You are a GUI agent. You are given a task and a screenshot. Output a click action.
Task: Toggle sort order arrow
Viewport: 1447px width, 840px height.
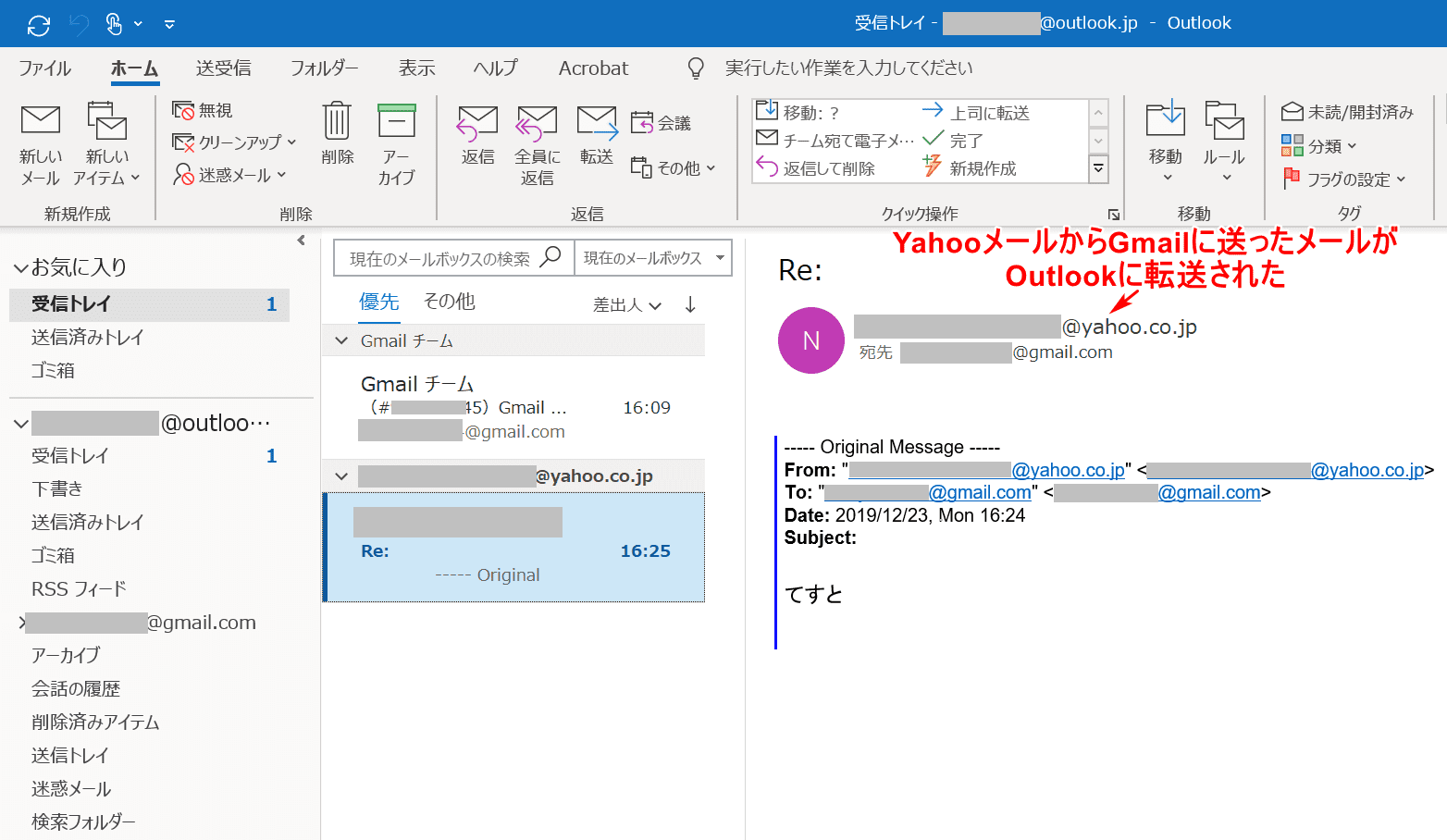(x=690, y=305)
